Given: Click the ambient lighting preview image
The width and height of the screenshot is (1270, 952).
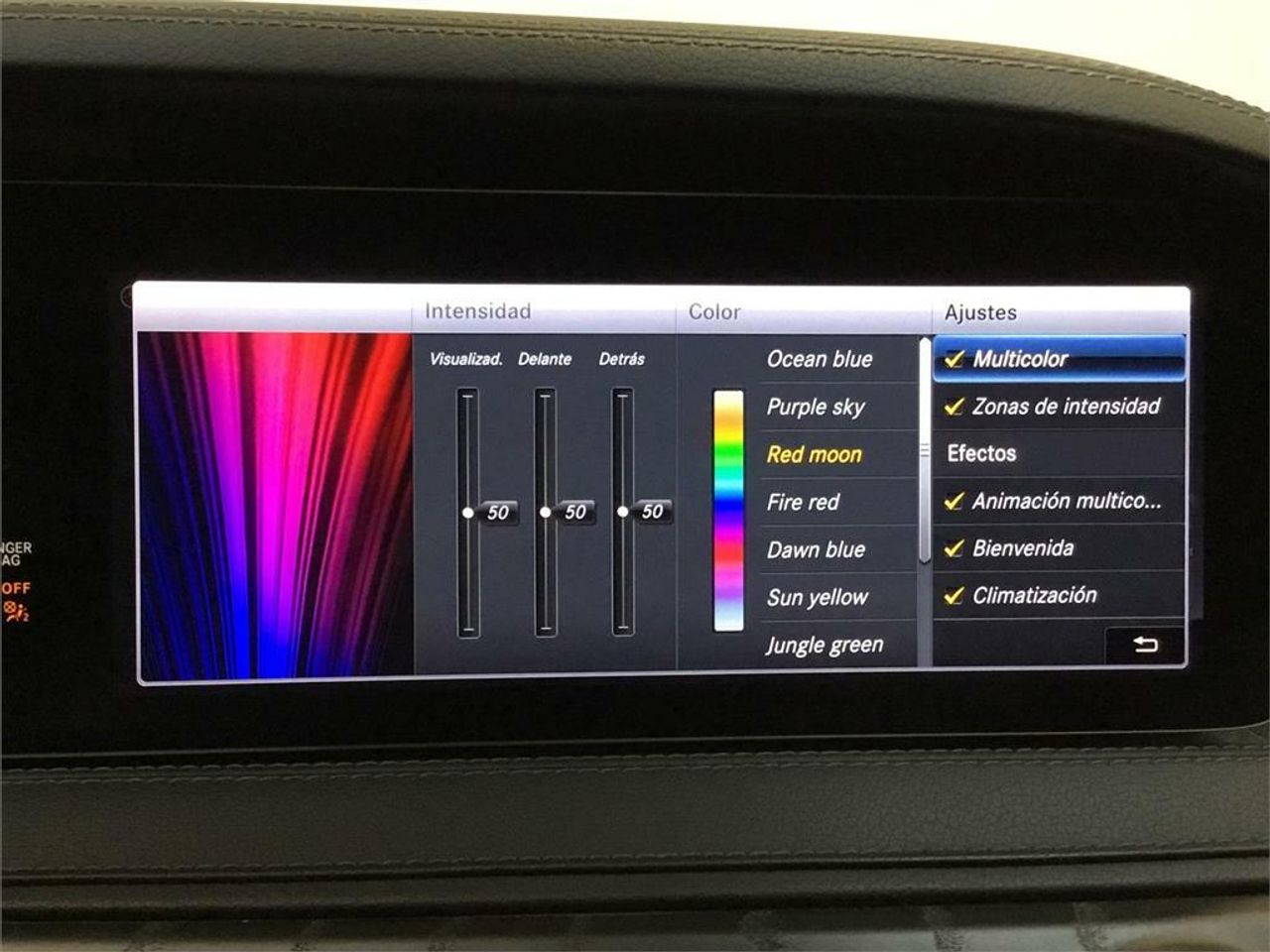Looking at the screenshot, I should pos(275,506).
